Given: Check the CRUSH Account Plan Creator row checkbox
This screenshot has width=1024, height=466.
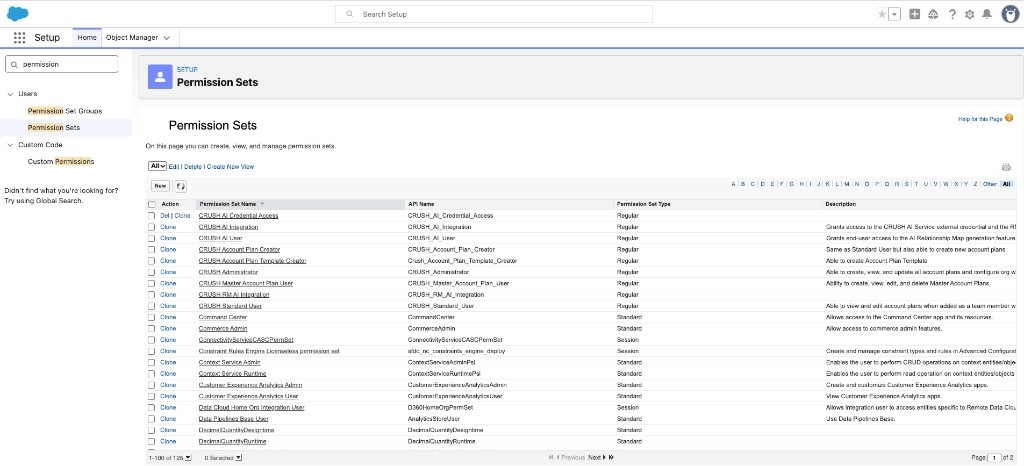Looking at the screenshot, I should coord(152,249).
